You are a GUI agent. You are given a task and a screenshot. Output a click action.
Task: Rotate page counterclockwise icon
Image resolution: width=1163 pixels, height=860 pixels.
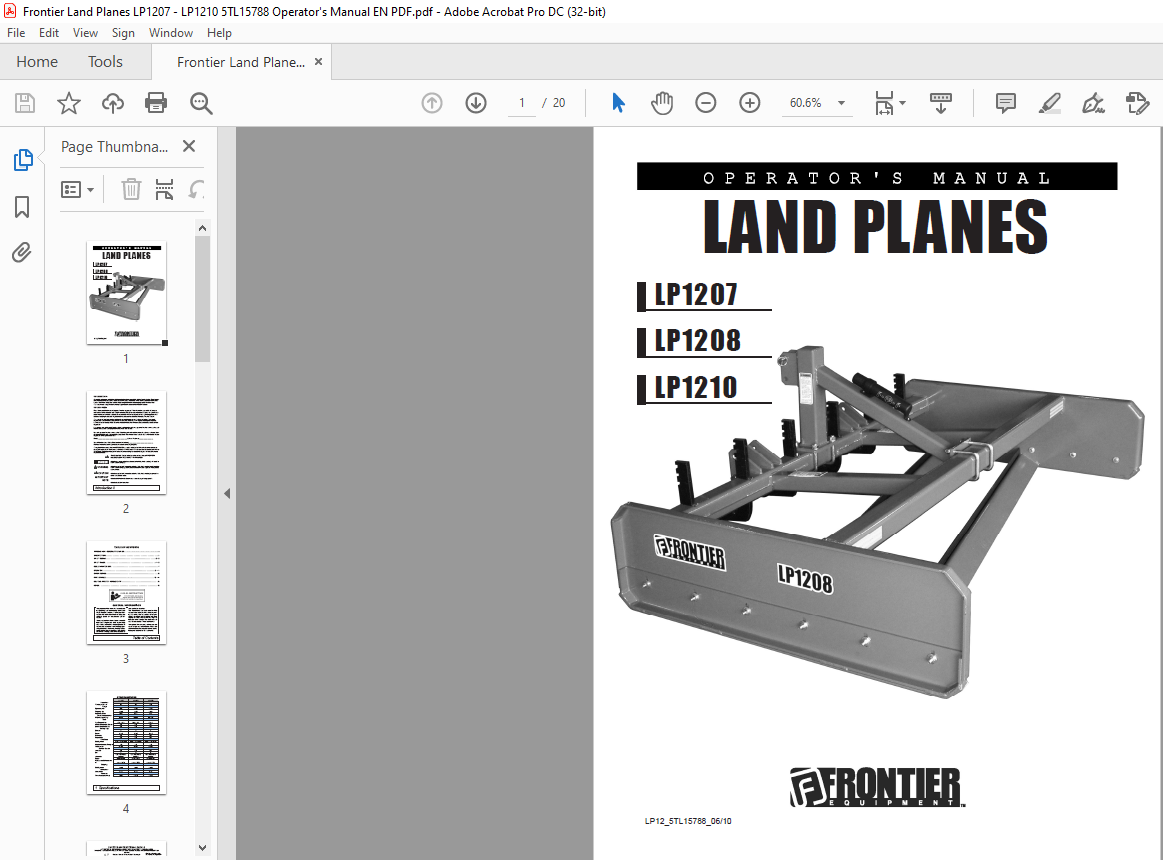pos(196,189)
